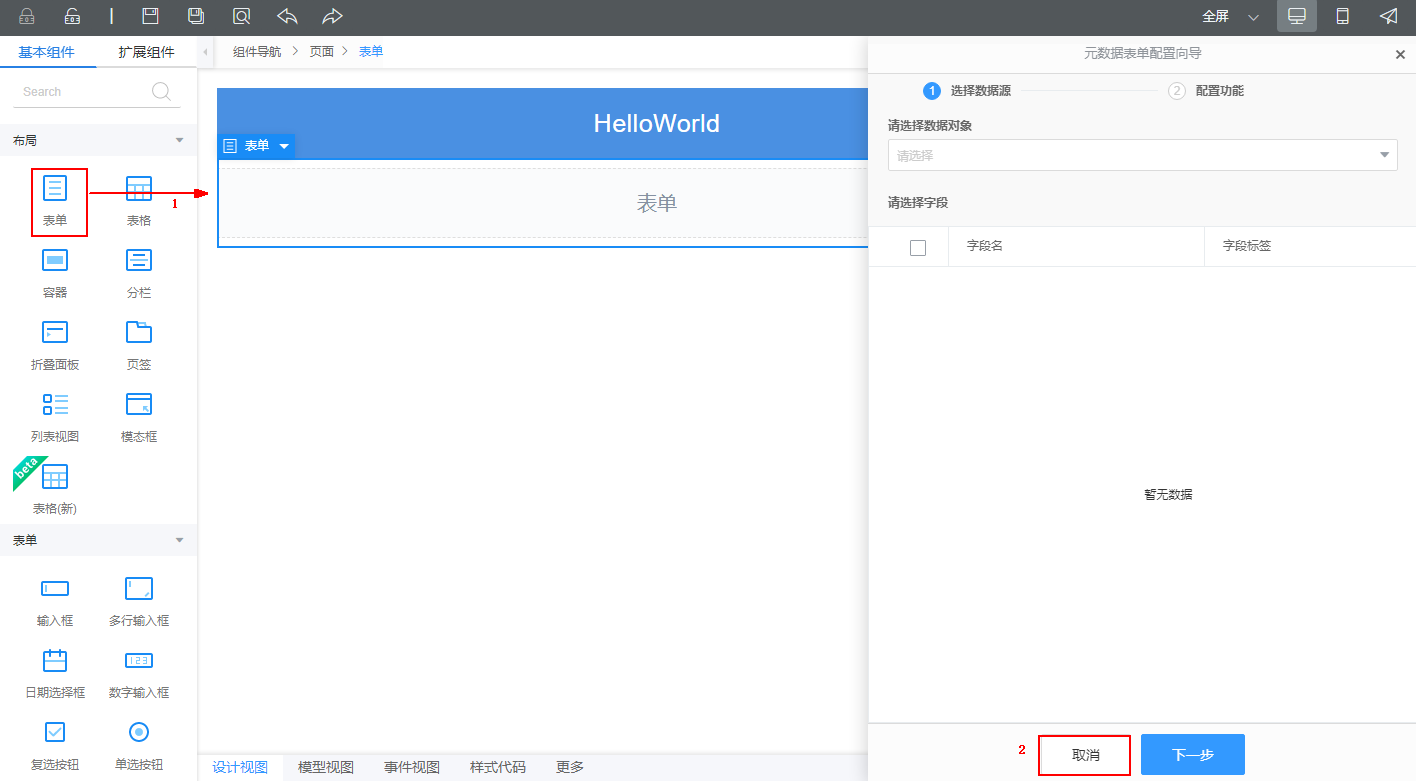Click the HelloWorld header on canvas
Image resolution: width=1416 pixels, height=781 pixels.
657,123
